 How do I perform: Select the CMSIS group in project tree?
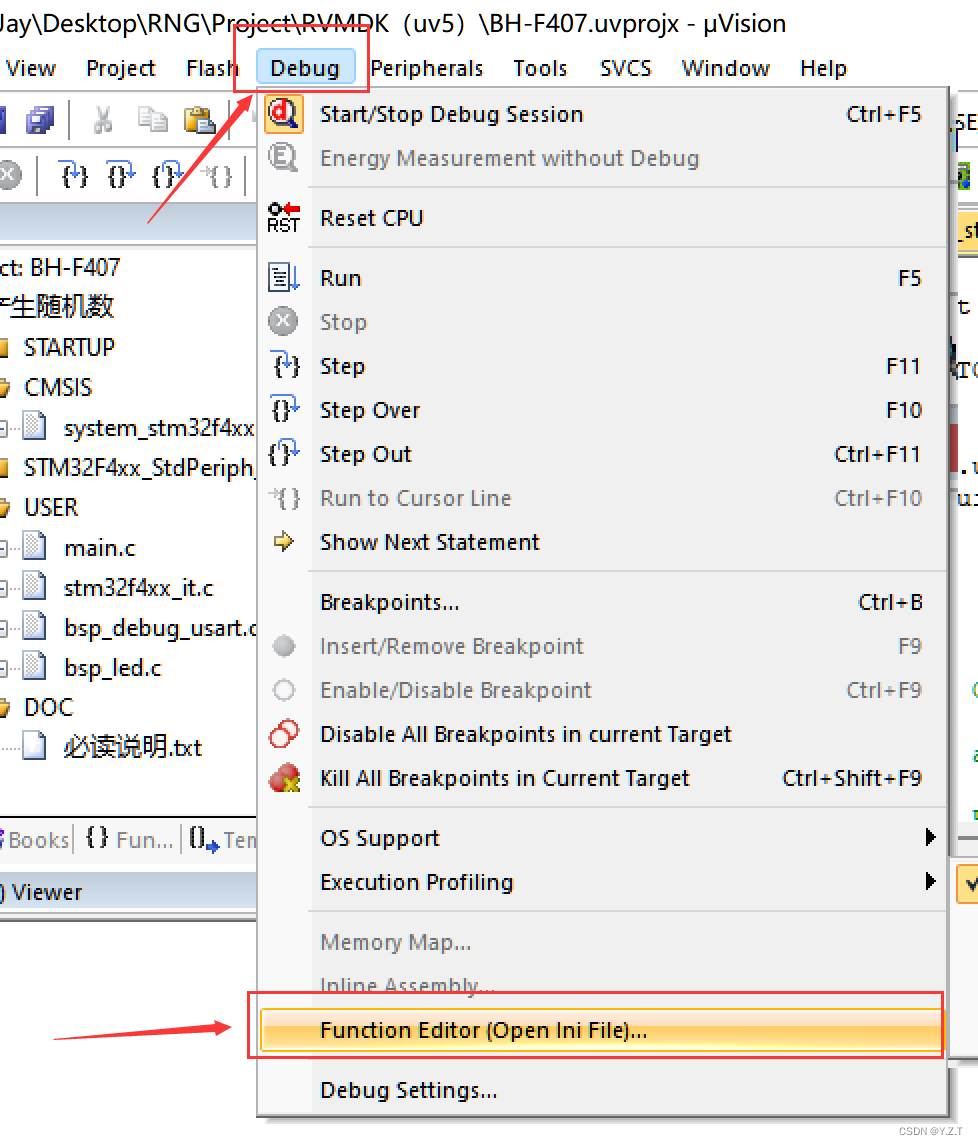tap(58, 387)
